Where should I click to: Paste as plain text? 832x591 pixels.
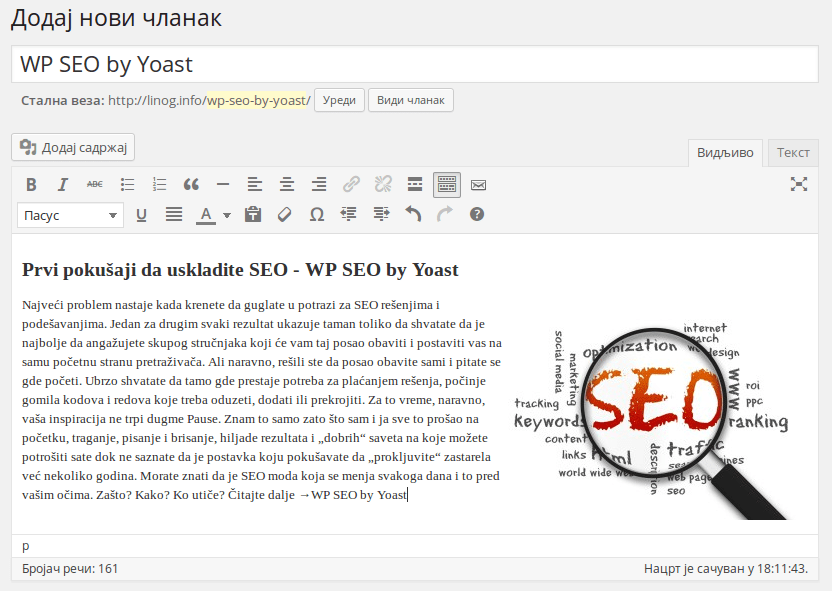(x=253, y=215)
